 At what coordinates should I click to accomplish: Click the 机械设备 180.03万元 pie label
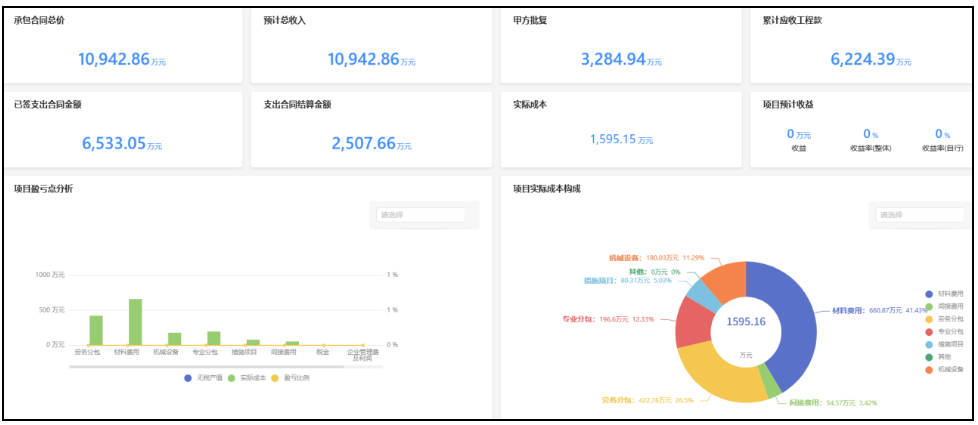point(656,257)
